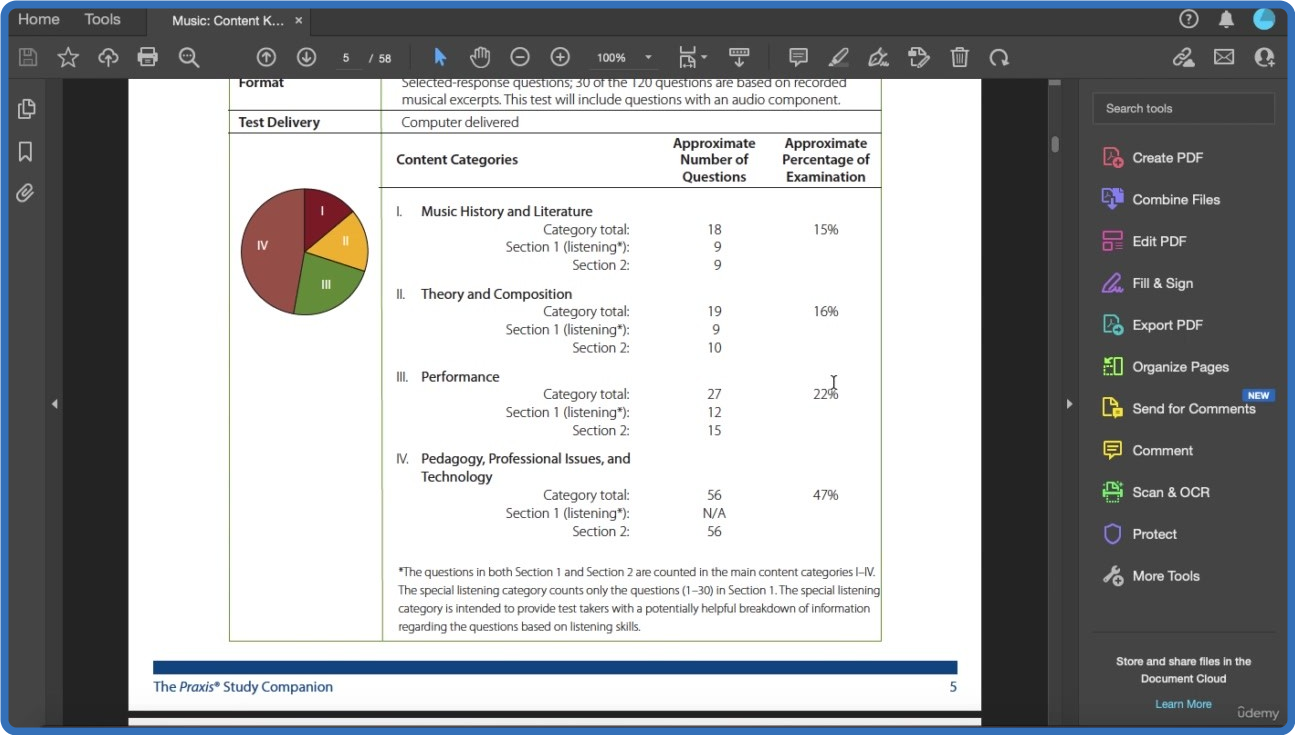Open the Help question mark menu

[1188, 19]
